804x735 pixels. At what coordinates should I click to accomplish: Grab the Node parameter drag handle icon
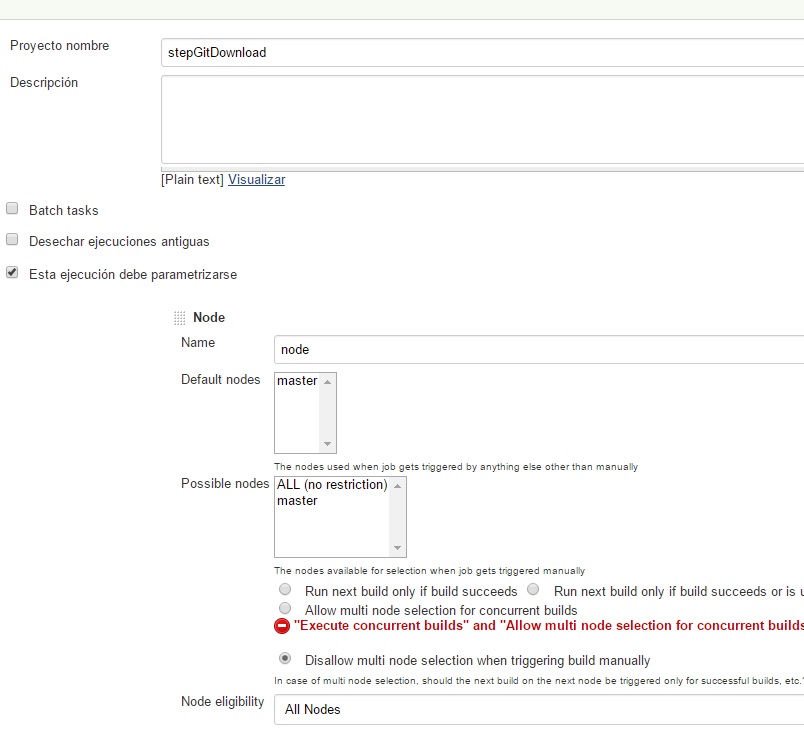click(179, 318)
